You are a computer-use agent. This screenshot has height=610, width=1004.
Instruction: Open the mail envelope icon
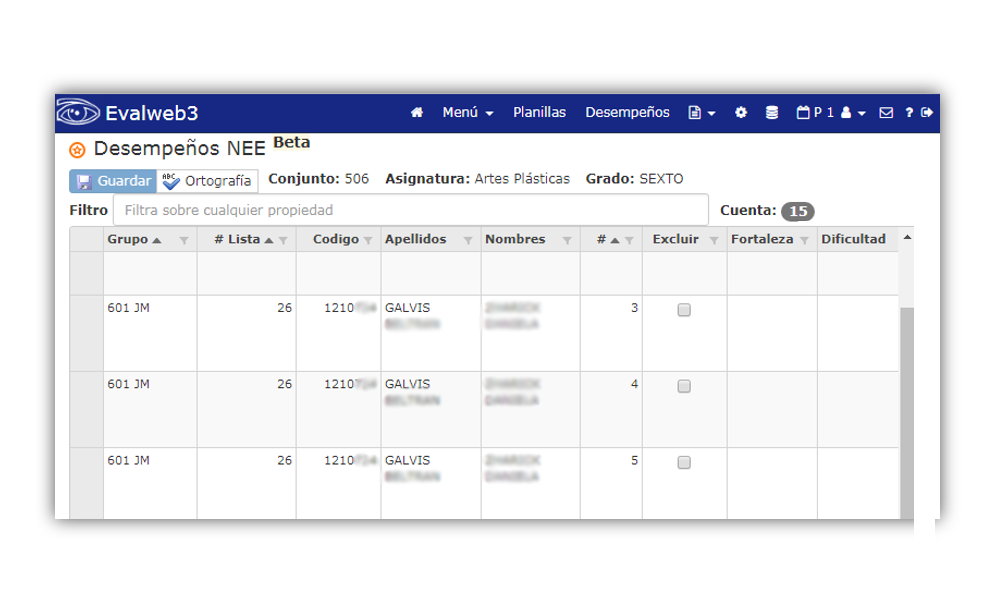point(886,113)
